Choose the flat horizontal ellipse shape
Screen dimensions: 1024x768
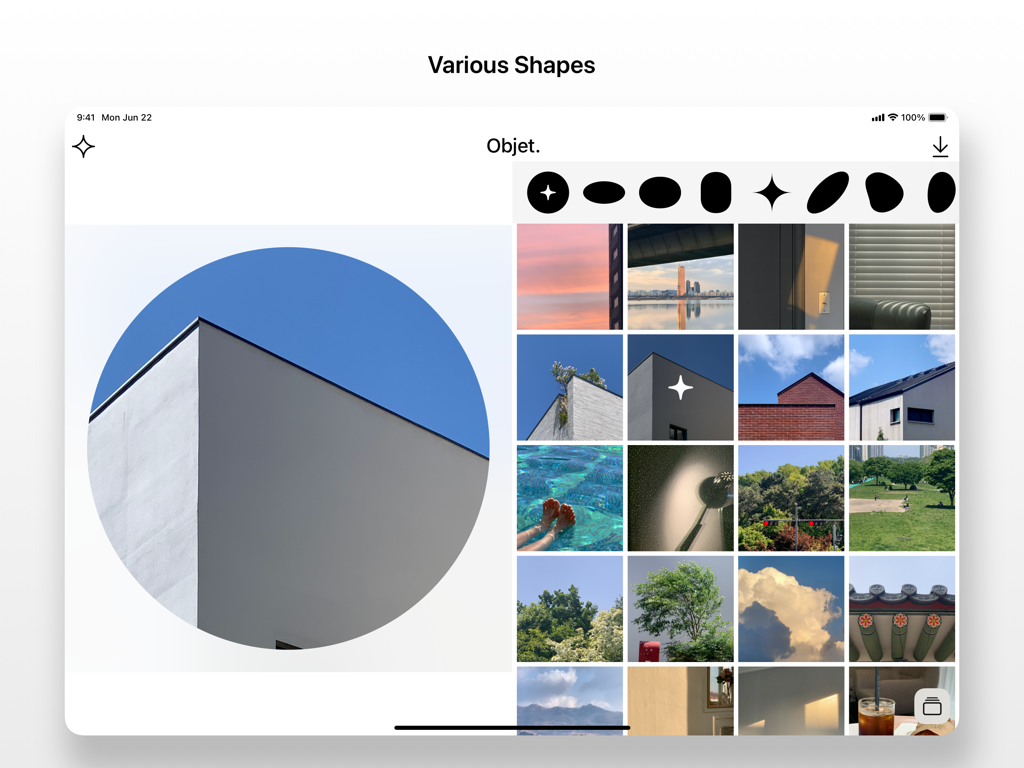(603, 193)
